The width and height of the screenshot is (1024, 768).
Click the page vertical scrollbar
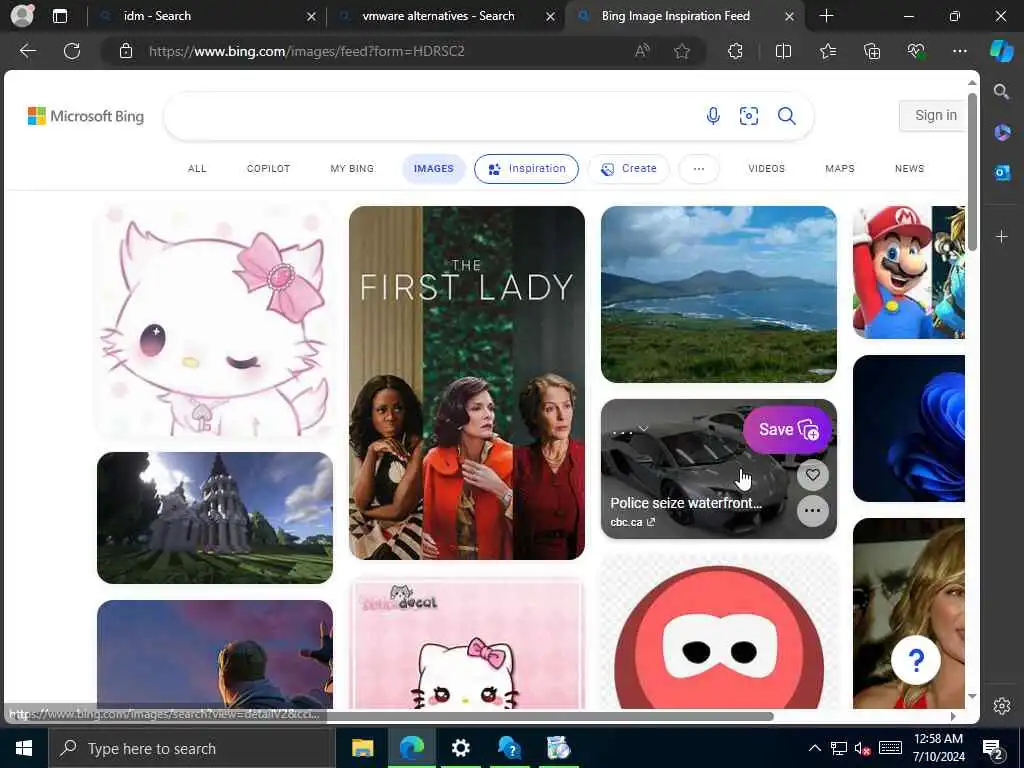click(x=972, y=171)
